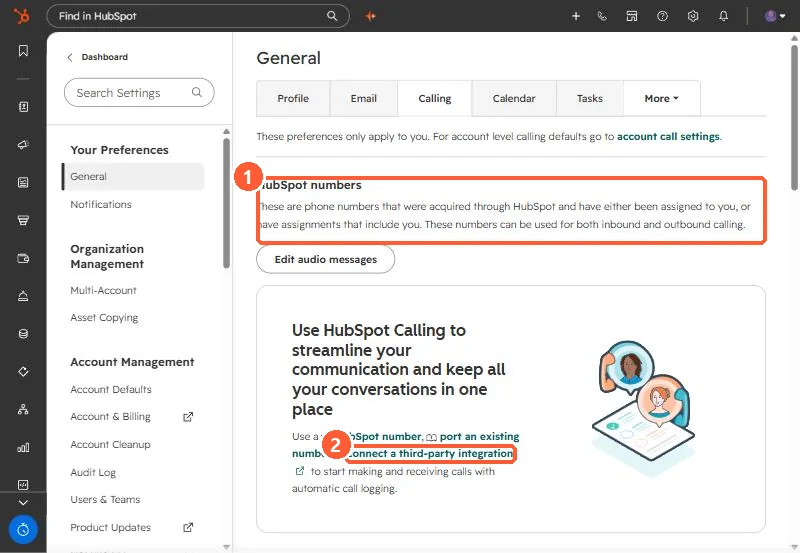Open the developer code icon in left rail
The height and width of the screenshot is (553, 800).
point(23,484)
